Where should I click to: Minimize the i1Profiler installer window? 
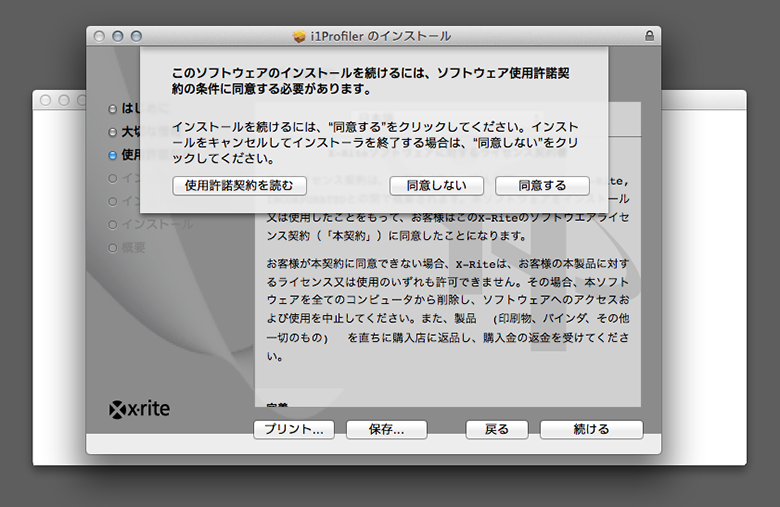[117, 36]
